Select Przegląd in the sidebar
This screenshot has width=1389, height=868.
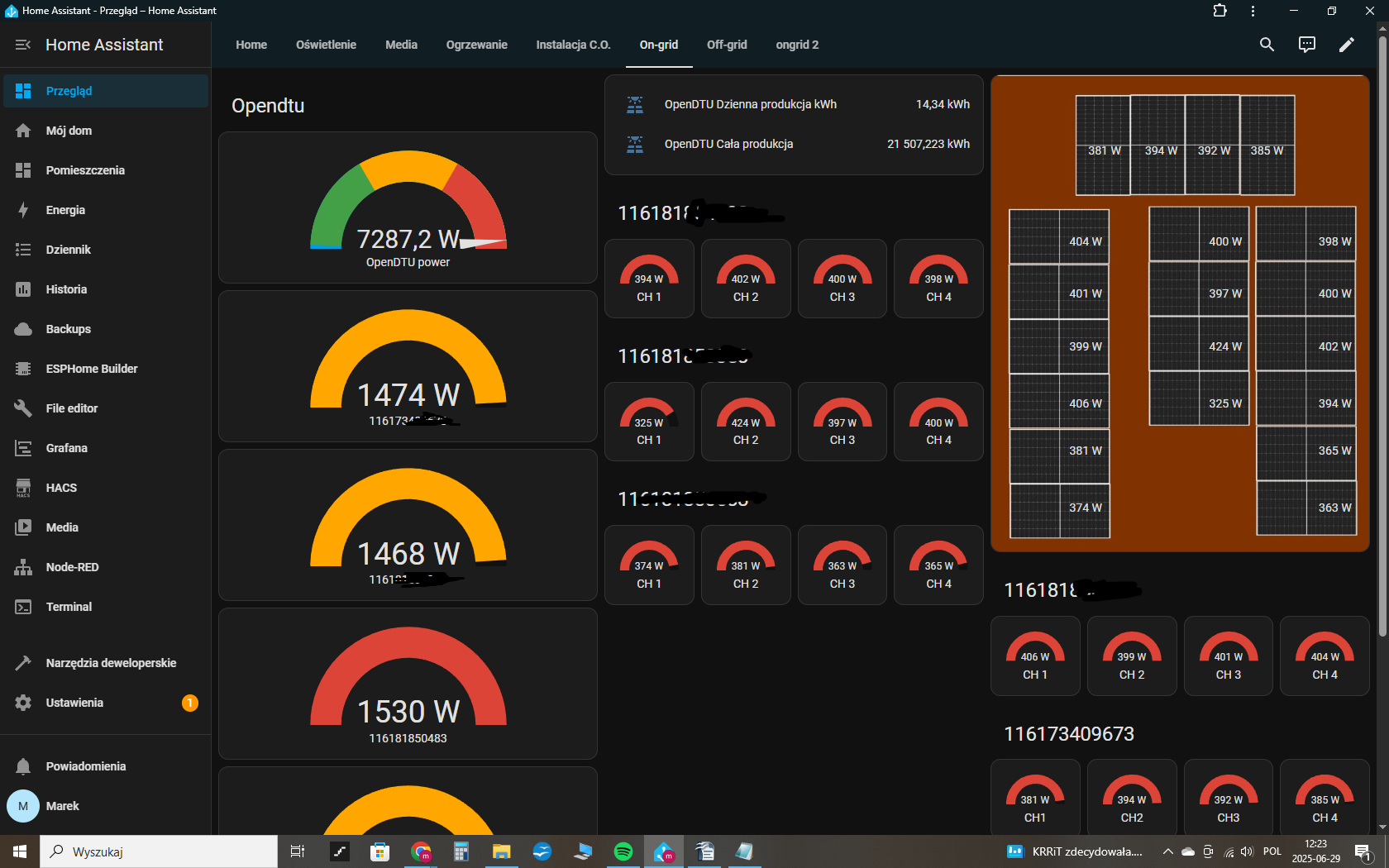pos(106,91)
